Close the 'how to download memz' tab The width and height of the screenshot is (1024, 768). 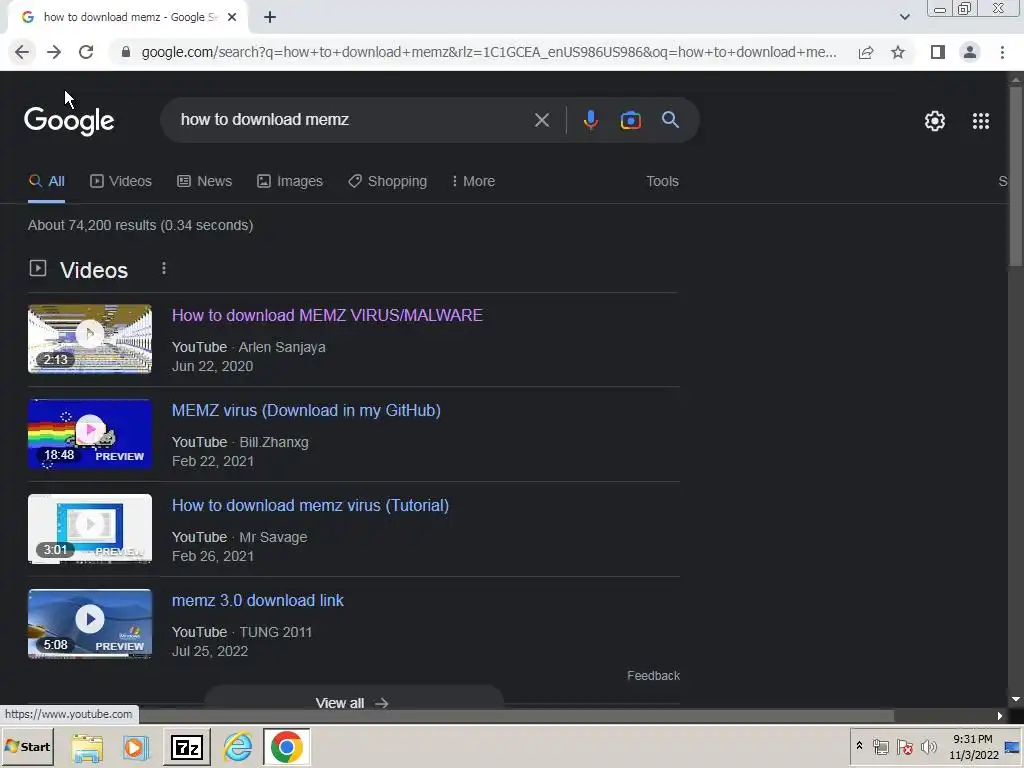232,18
